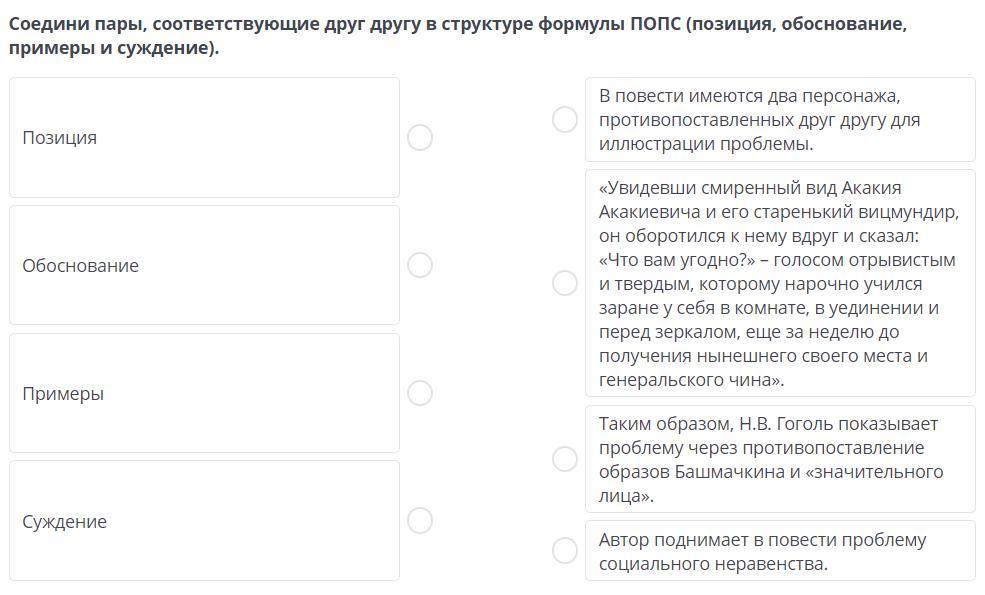The image size is (985, 595).
Task: Choose the 'Таким образом, Н.В. Гоголь показывает' answer card
Action: pos(780,459)
